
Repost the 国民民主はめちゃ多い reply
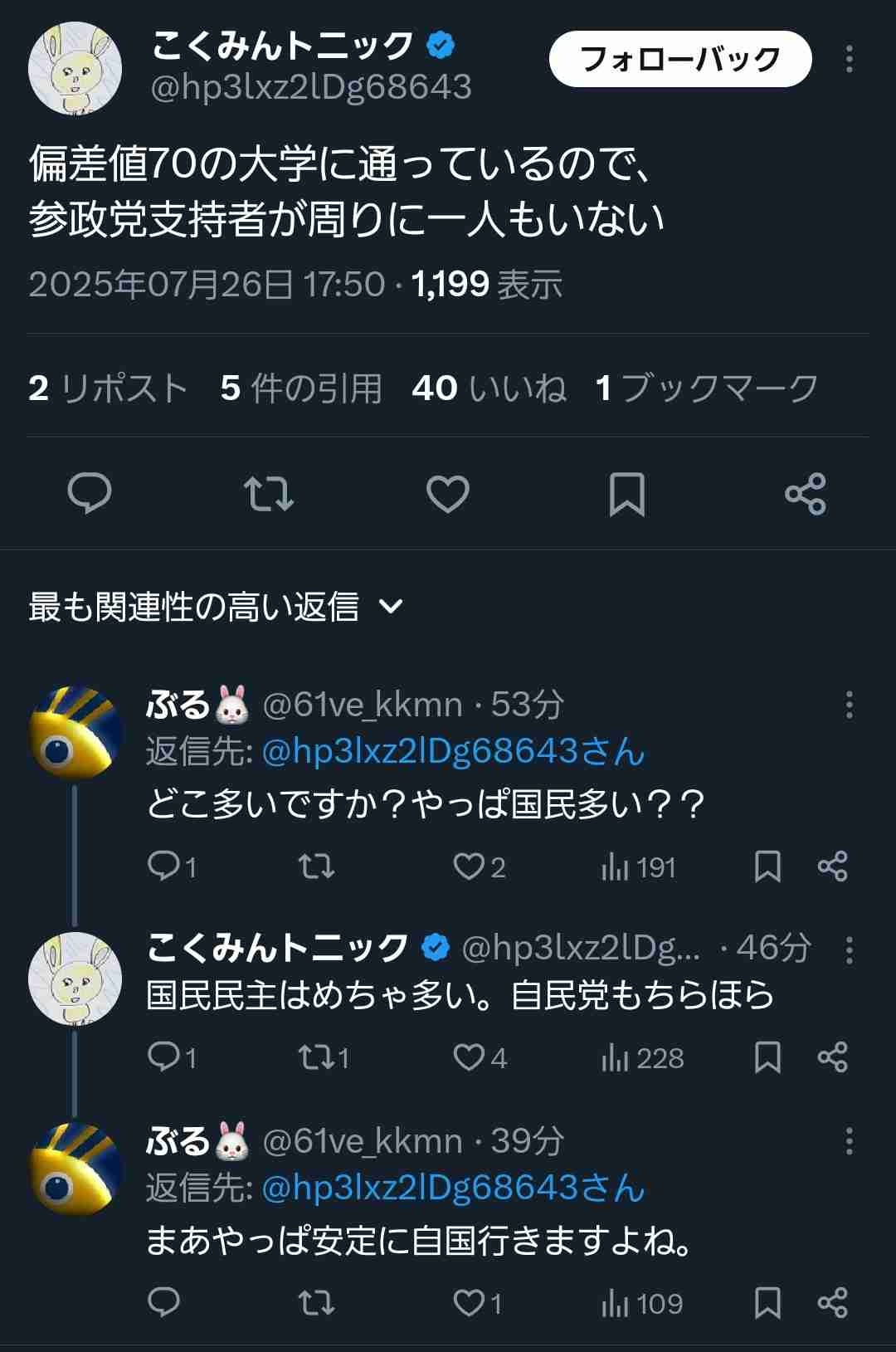(316, 1057)
